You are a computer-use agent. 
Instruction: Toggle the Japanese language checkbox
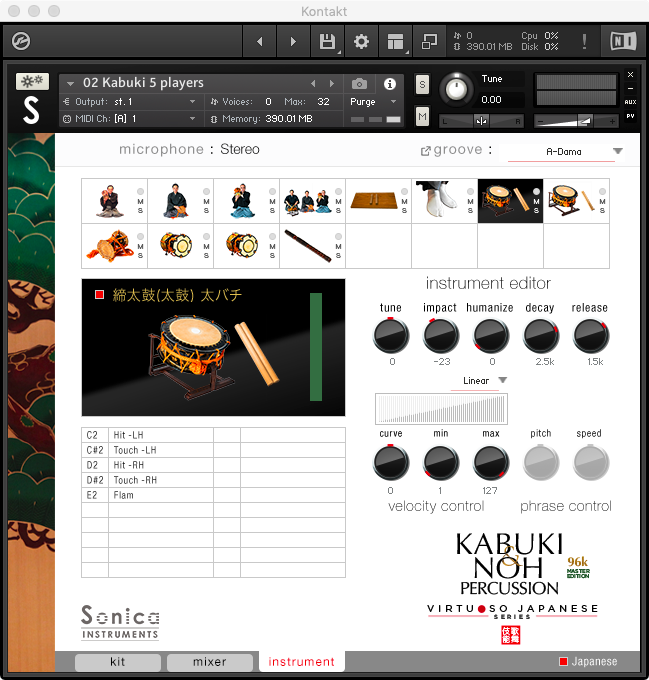coord(563,661)
